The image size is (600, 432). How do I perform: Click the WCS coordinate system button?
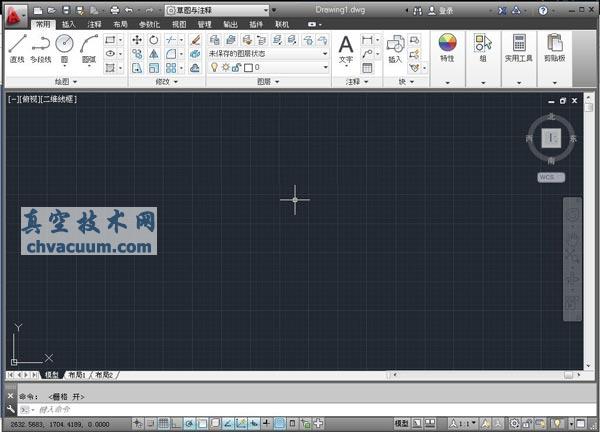551,177
